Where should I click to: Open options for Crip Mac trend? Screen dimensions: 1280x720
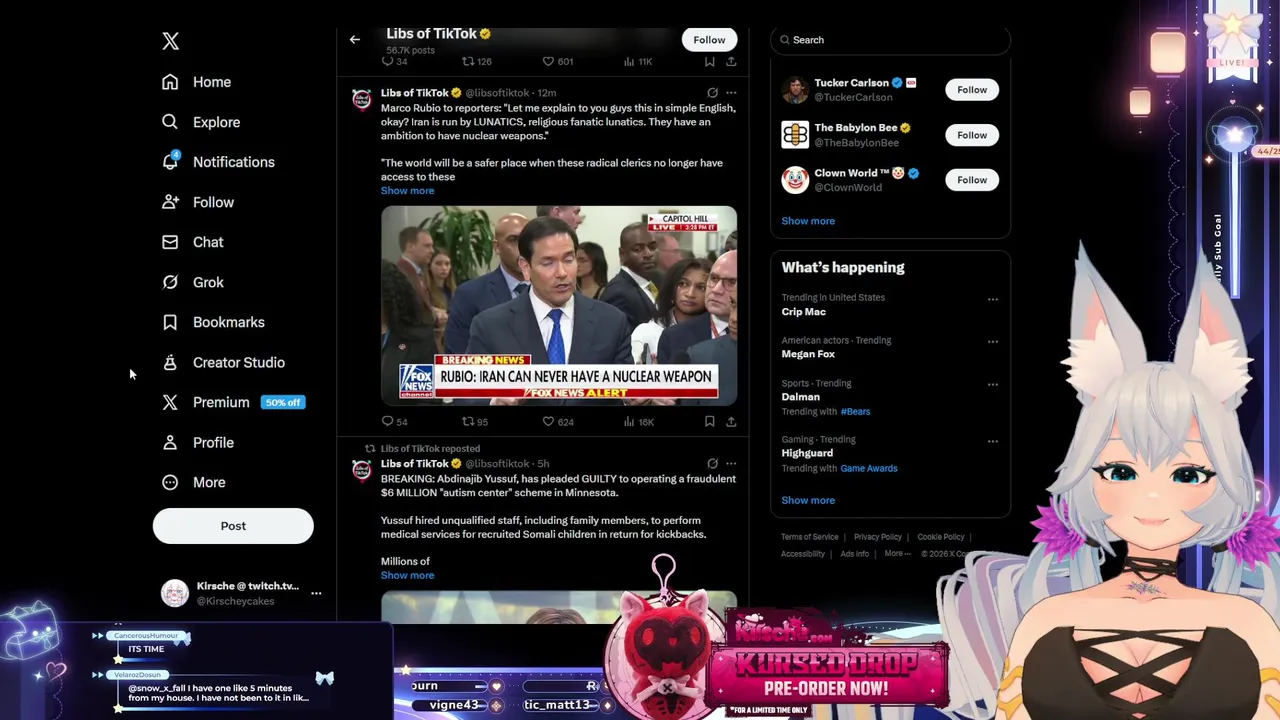[x=992, y=299]
